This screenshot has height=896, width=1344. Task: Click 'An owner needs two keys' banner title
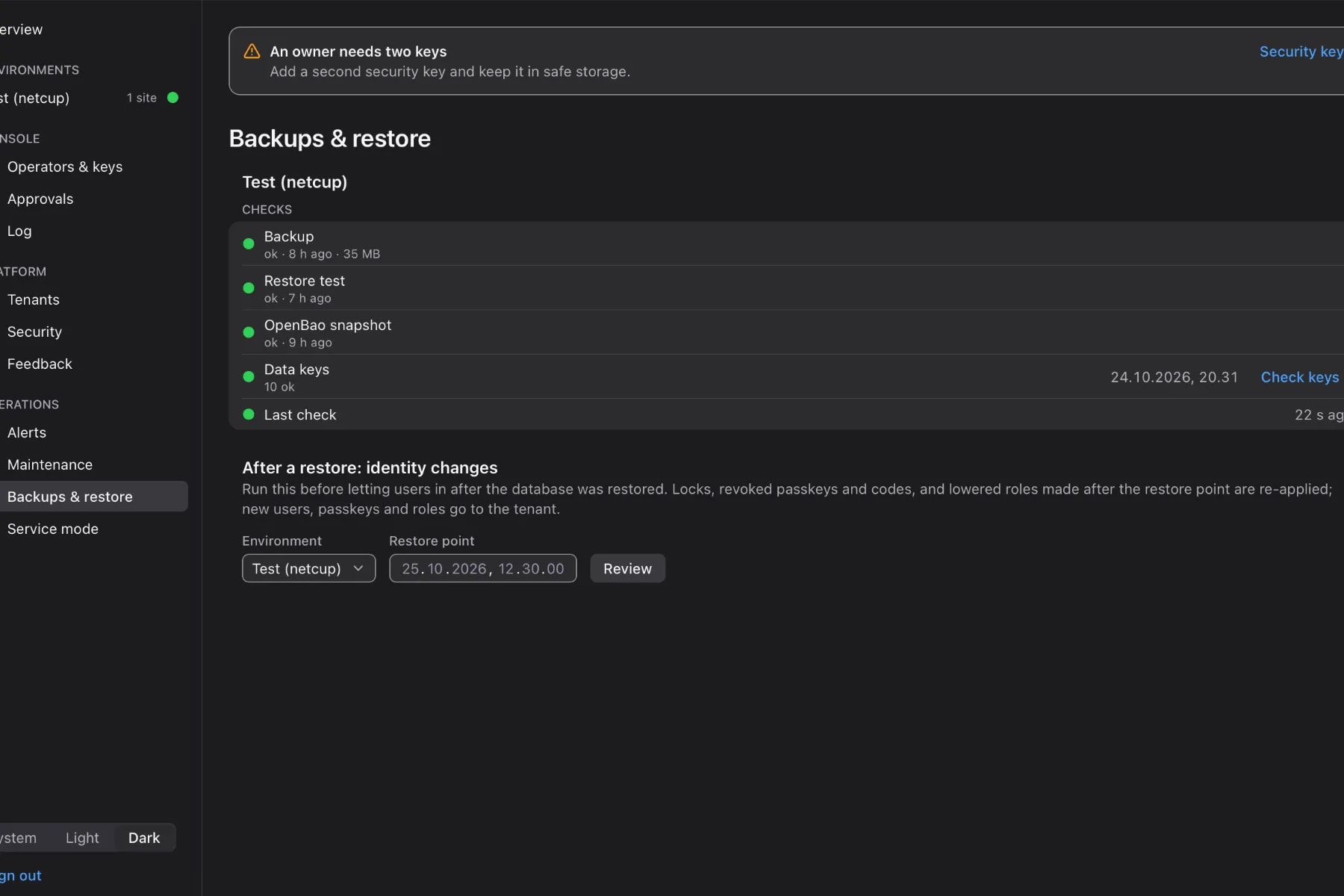click(358, 52)
